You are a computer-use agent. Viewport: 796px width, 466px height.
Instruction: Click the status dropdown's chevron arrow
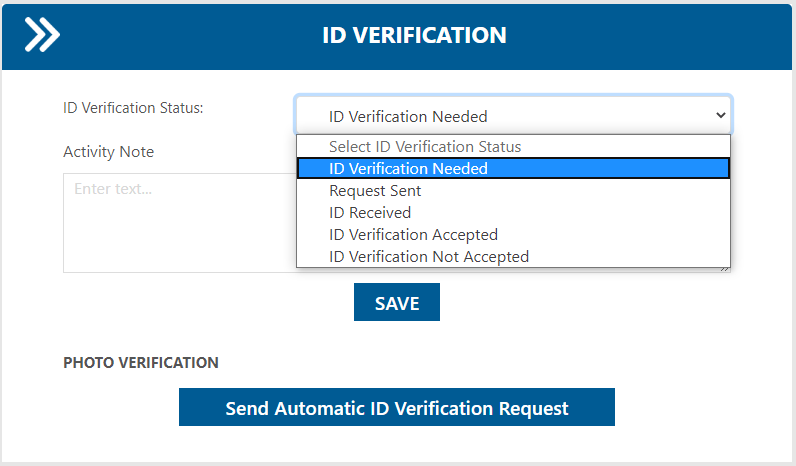[720, 116]
